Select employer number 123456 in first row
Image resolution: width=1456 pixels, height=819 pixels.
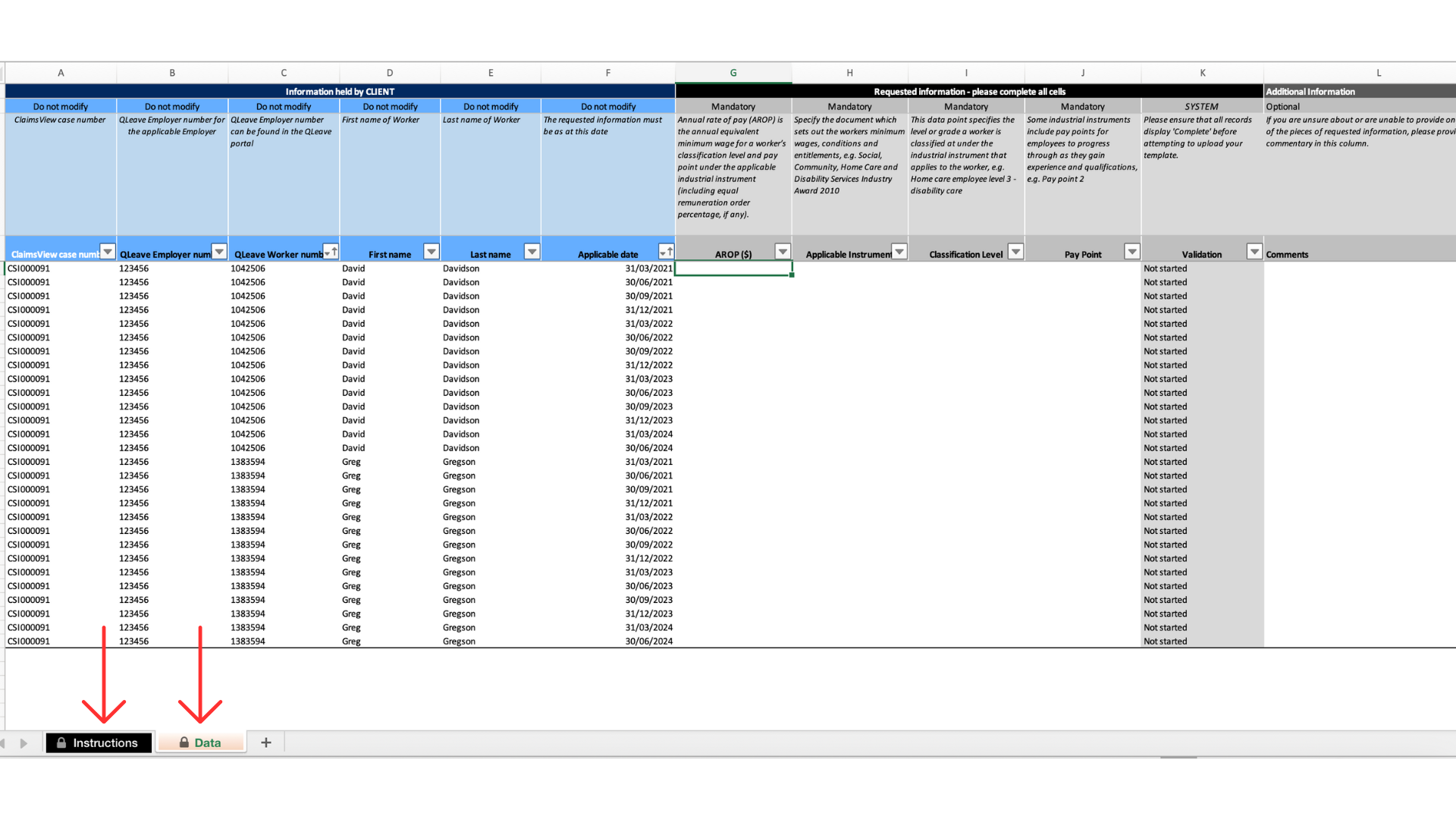[x=172, y=268]
